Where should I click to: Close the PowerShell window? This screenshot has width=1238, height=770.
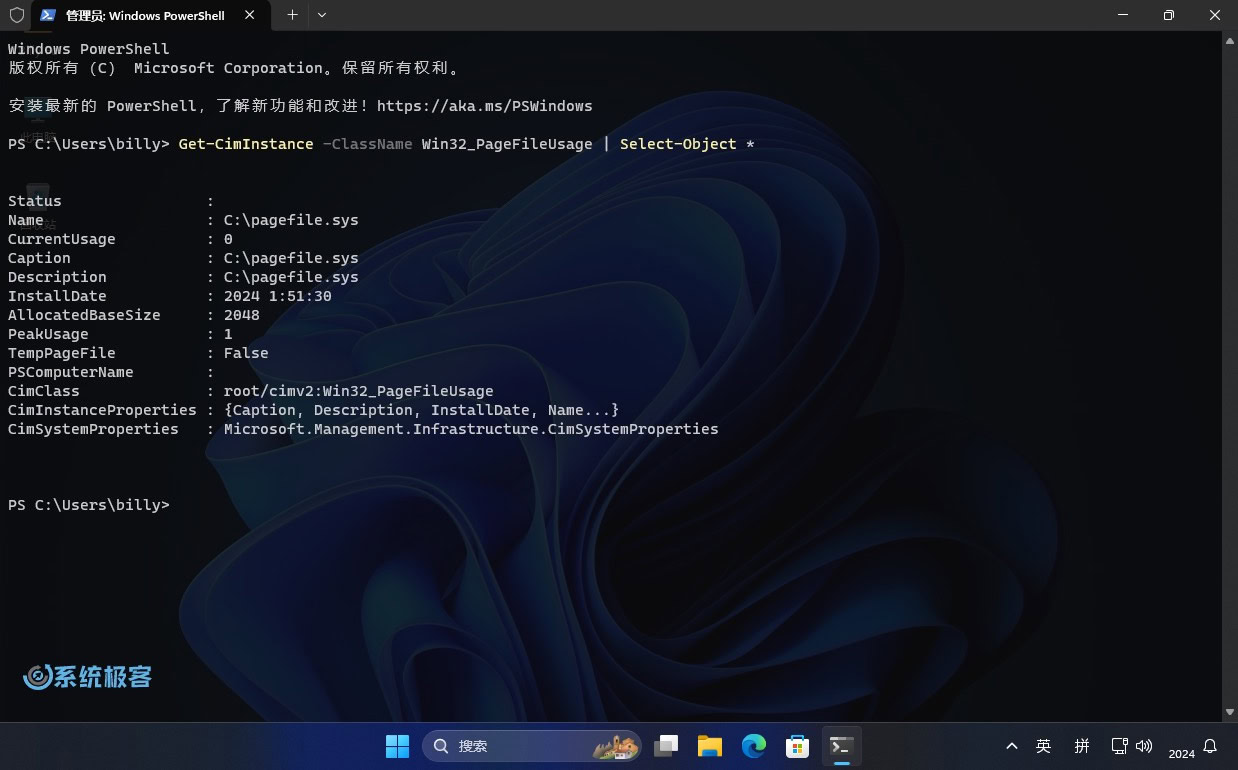click(x=1215, y=15)
